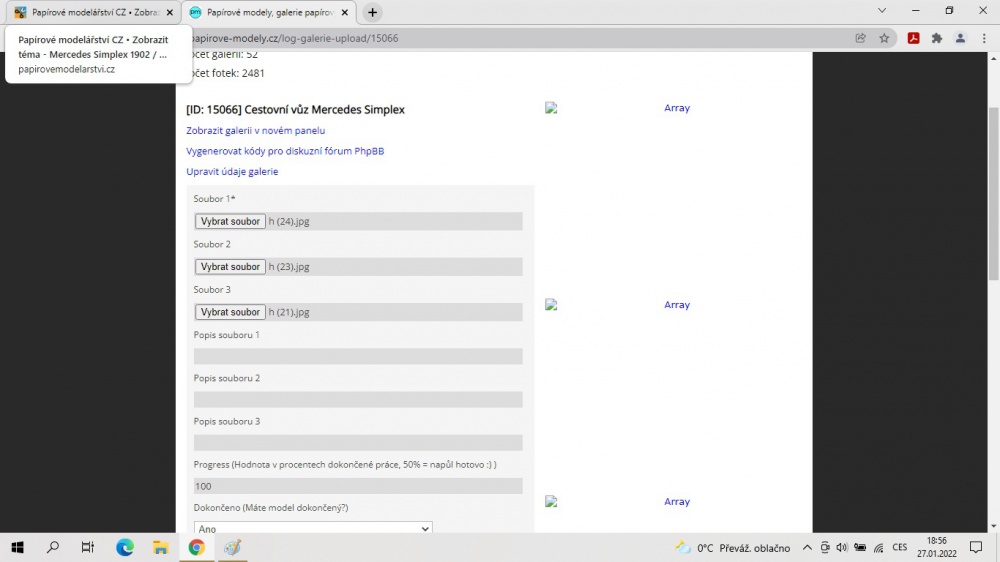Screen dimensions: 1000x562
Task: Click the second Array link
Action: click(x=677, y=305)
